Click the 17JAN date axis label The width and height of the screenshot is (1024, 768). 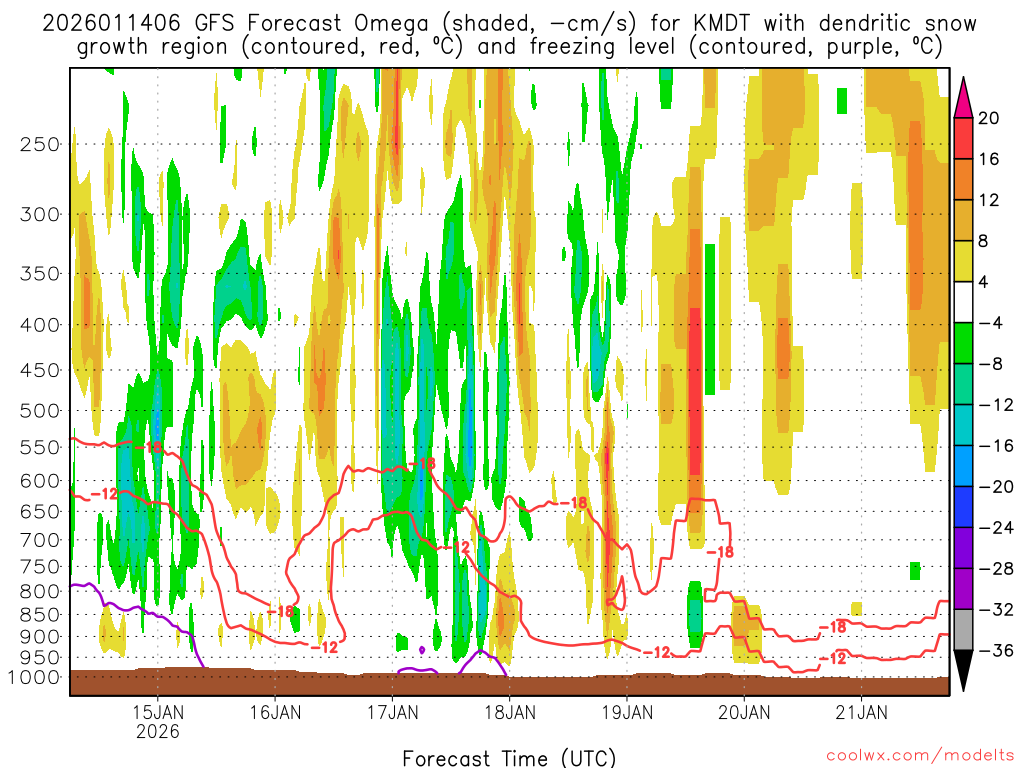click(392, 712)
